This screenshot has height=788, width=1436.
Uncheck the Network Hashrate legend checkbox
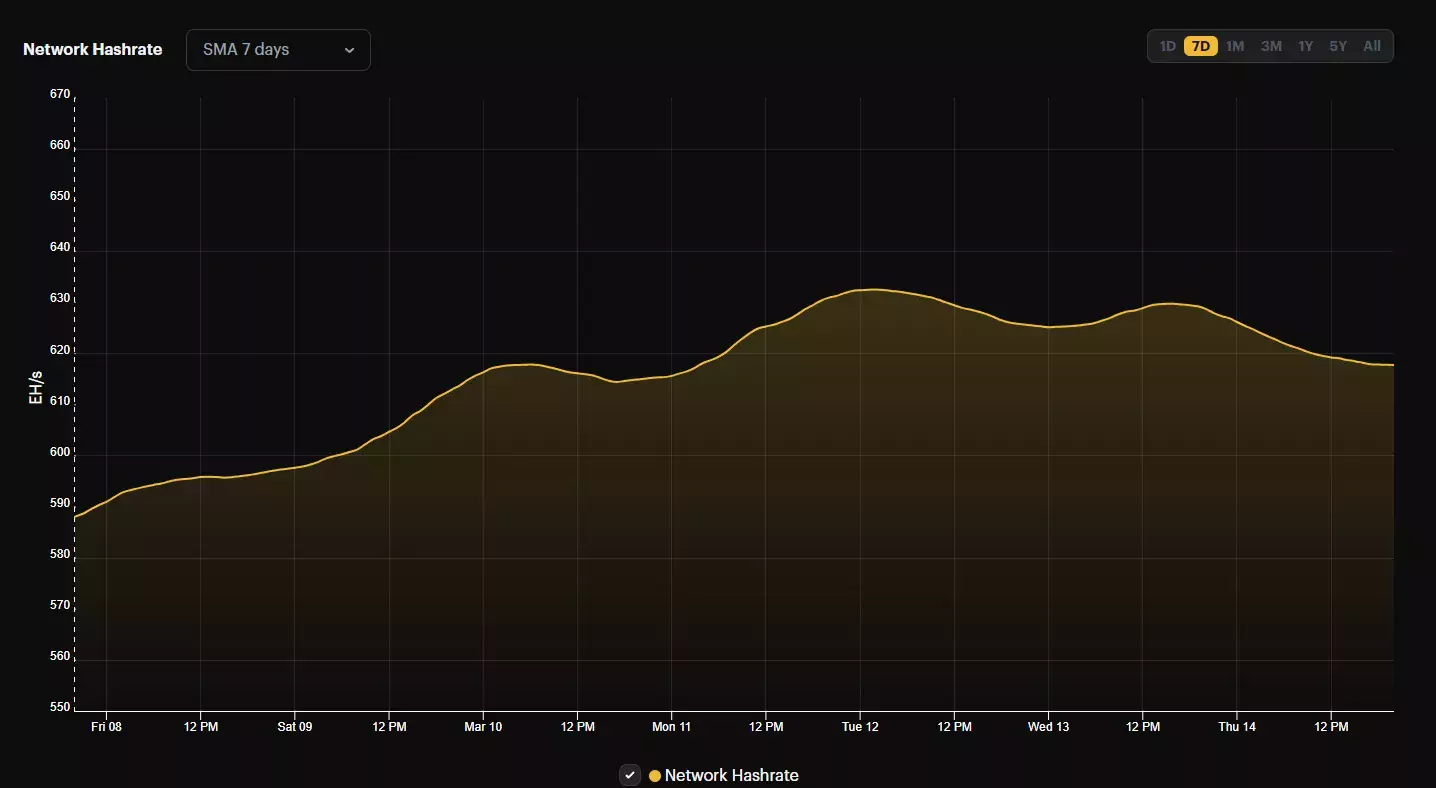pyautogui.click(x=630, y=775)
